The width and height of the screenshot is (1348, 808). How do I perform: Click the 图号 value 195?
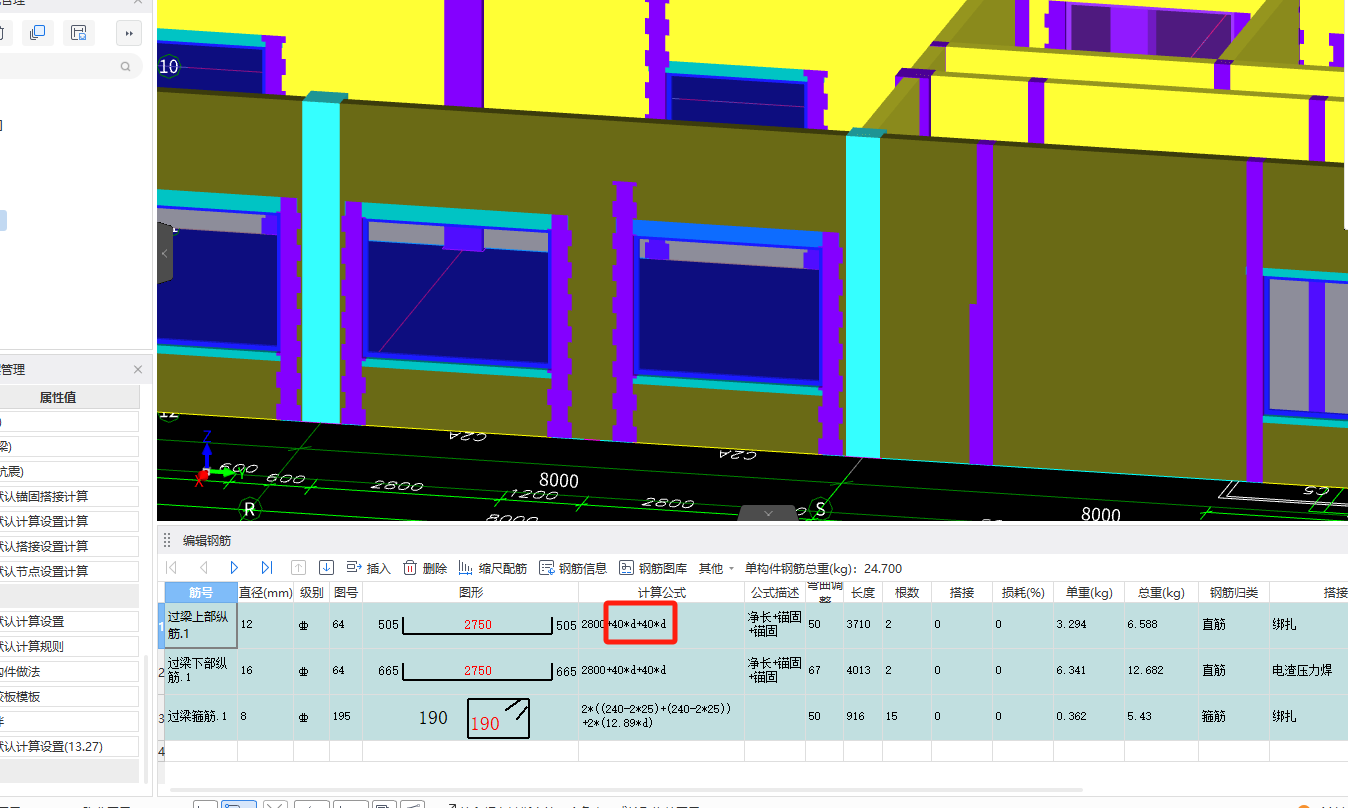pyautogui.click(x=346, y=716)
